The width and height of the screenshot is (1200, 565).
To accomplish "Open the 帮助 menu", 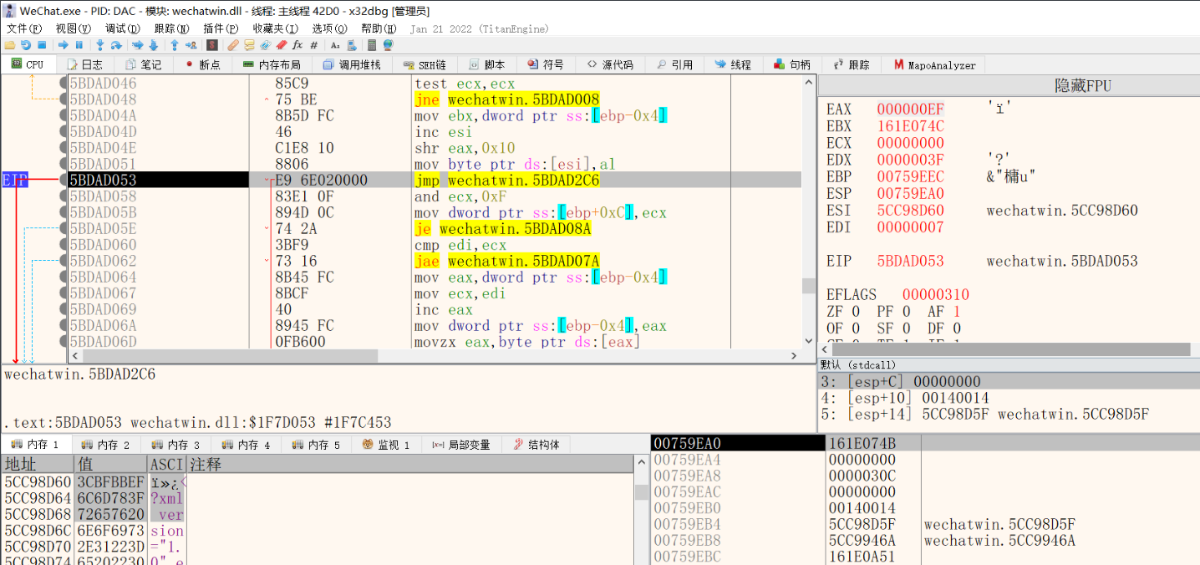I will coord(378,28).
